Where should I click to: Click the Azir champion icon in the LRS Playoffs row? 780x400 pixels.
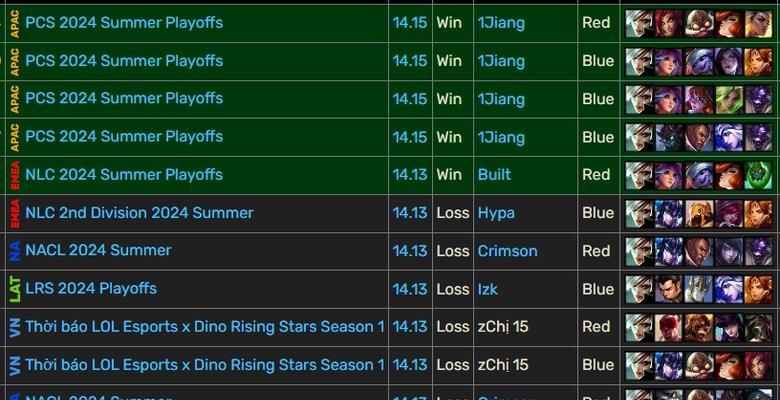699,290
